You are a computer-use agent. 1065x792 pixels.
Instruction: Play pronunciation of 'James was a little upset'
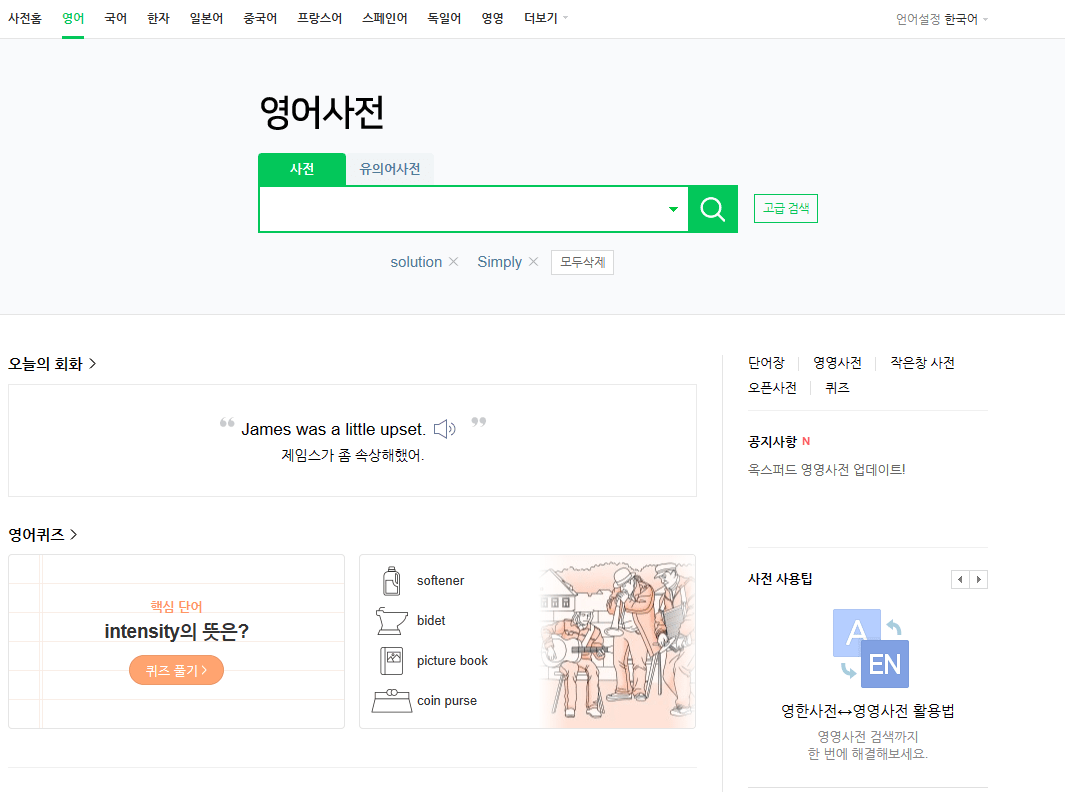tap(444, 427)
